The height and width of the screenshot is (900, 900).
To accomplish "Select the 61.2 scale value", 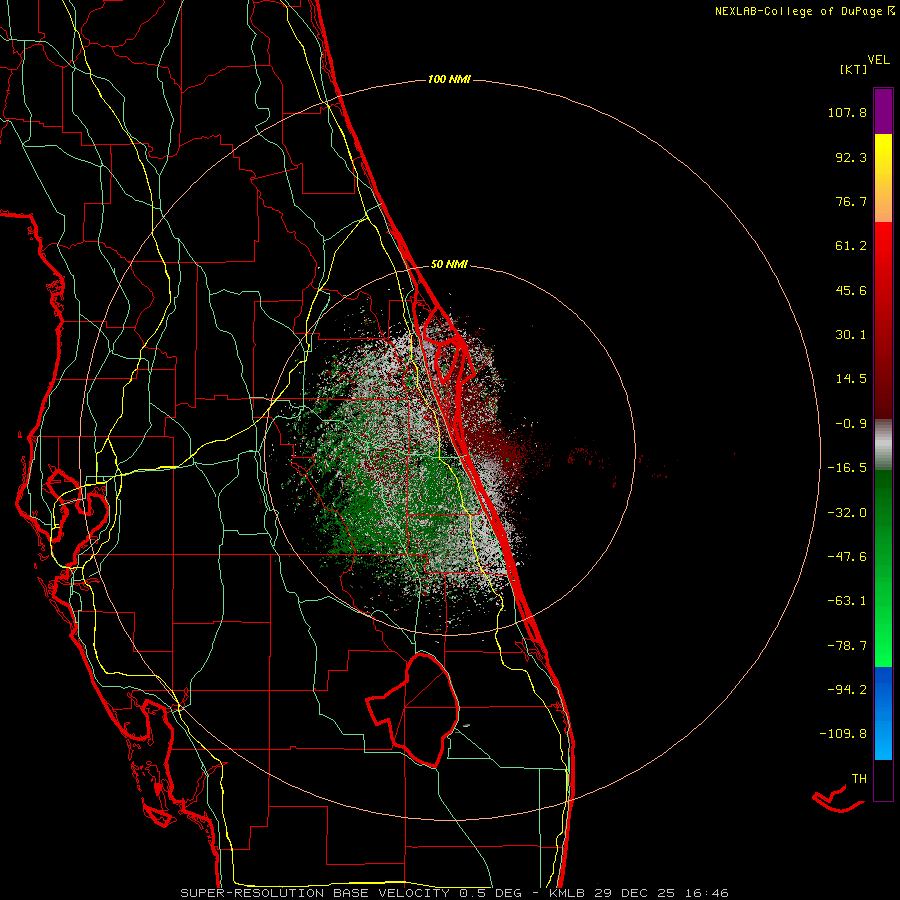I will [x=851, y=246].
